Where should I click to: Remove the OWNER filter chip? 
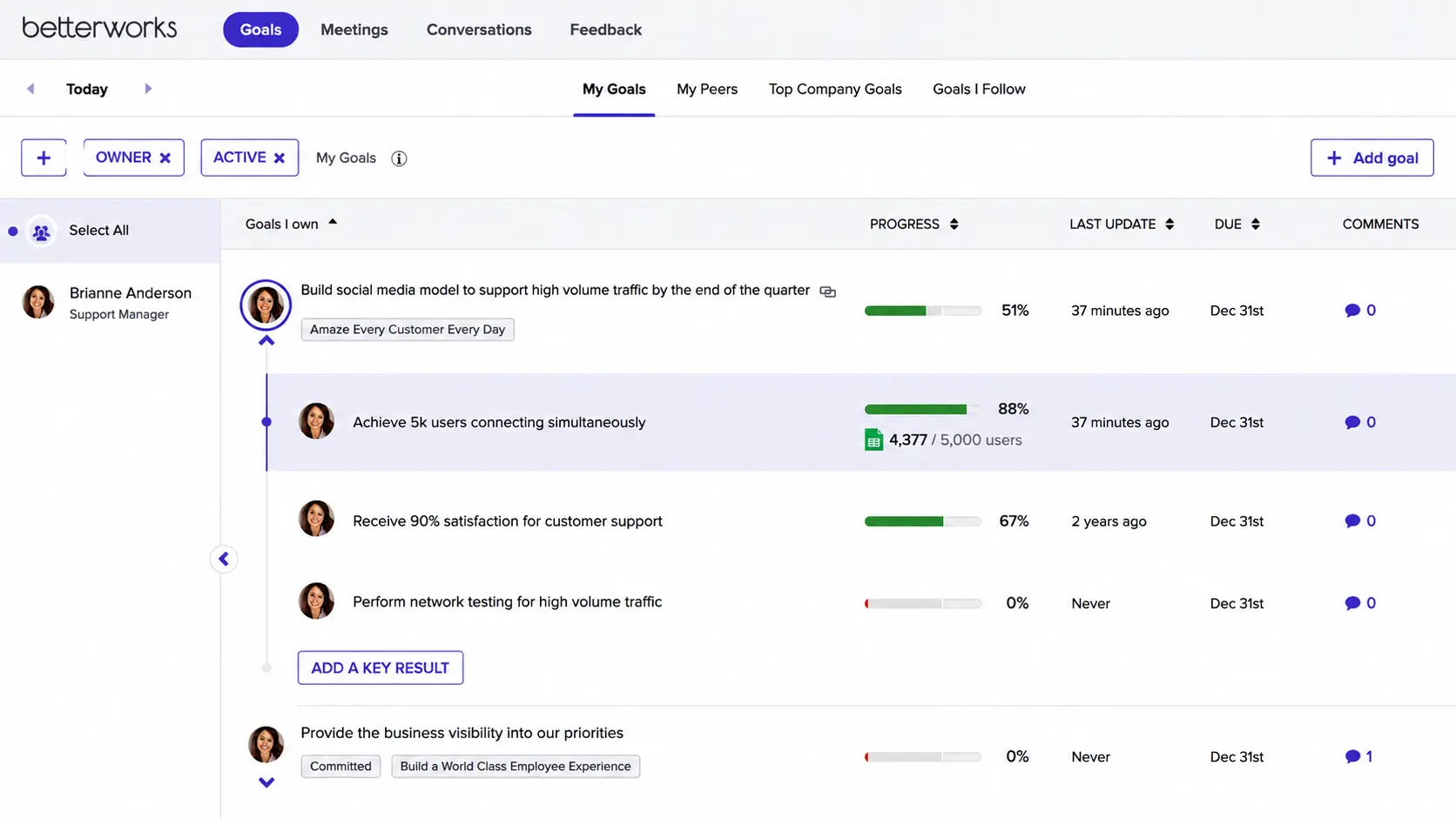point(165,158)
